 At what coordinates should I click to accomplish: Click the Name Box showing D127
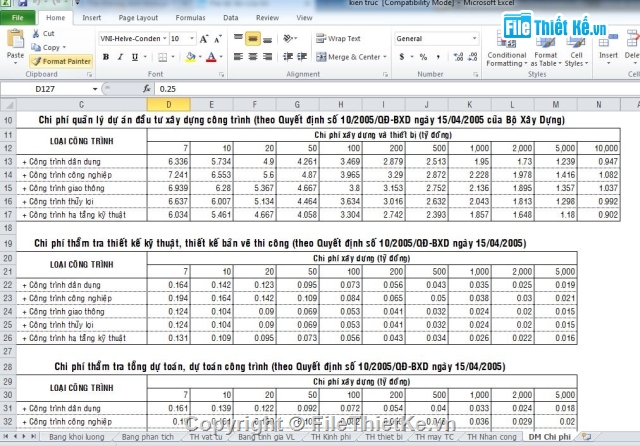46,89
